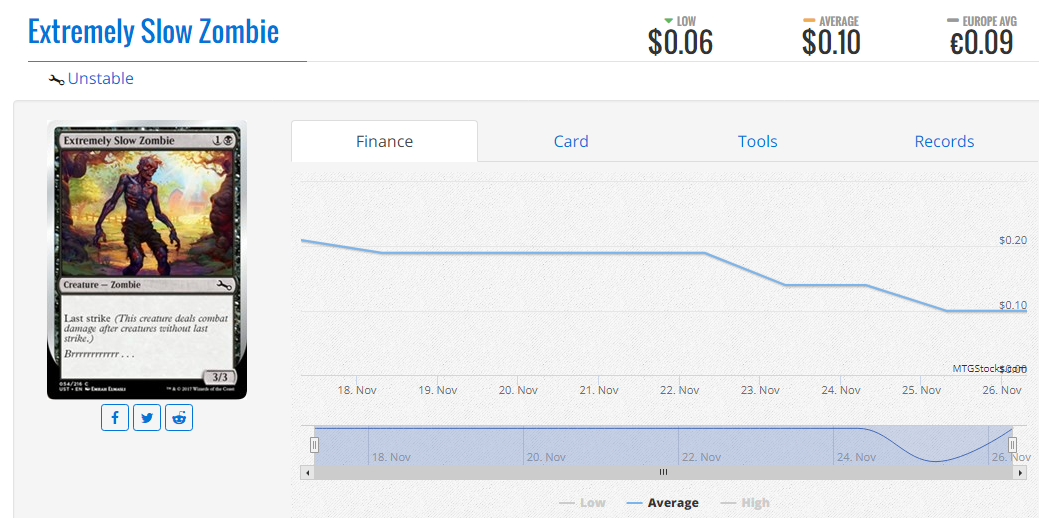Click the Unstable set wrench icon
1039x518 pixels.
[x=57, y=79]
